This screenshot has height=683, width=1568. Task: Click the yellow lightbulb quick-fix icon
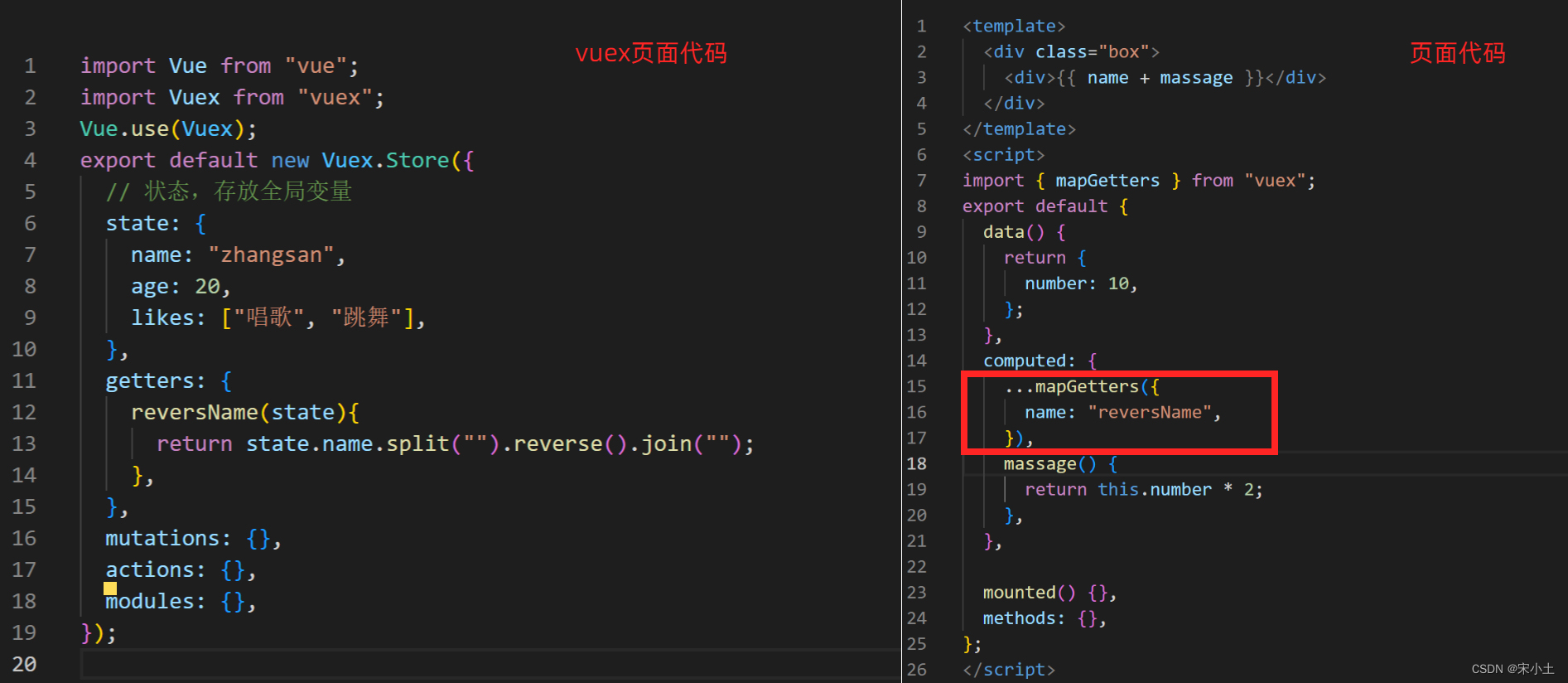pos(110,589)
